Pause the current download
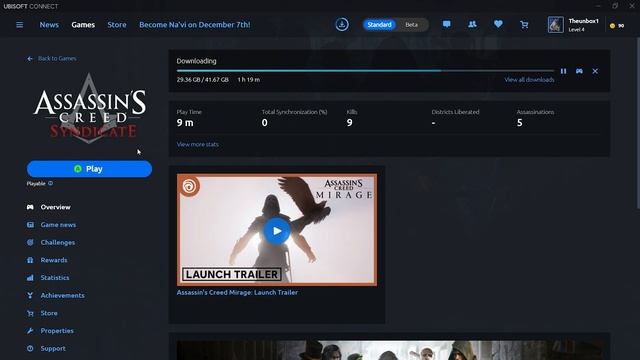 pyautogui.click(x=563, y=71)
